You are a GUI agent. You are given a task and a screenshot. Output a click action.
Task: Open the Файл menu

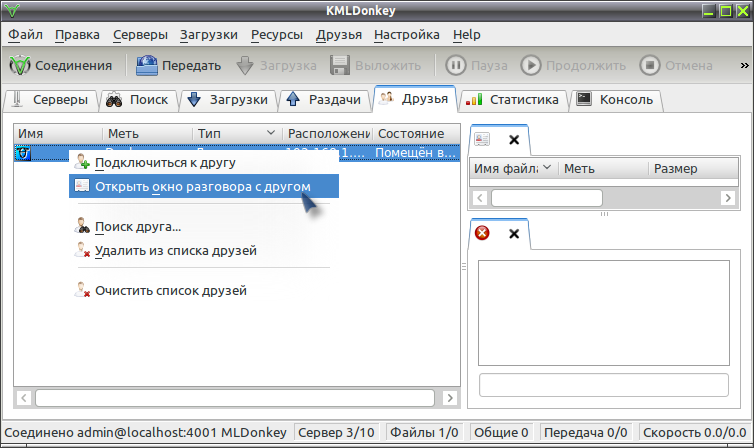(25, 35)
